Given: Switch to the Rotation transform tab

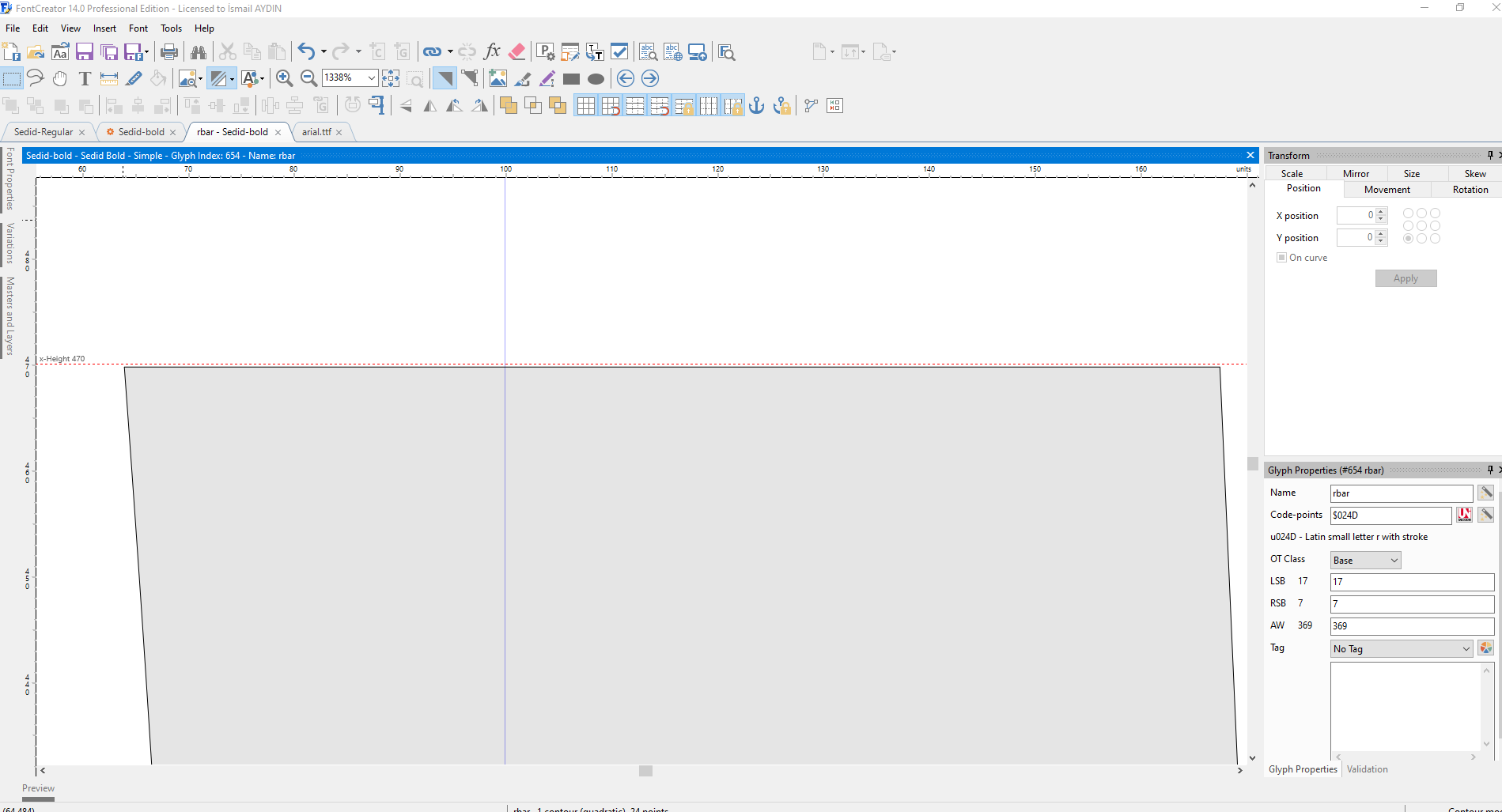Looking at the screenshot, I should (1470, 190).
